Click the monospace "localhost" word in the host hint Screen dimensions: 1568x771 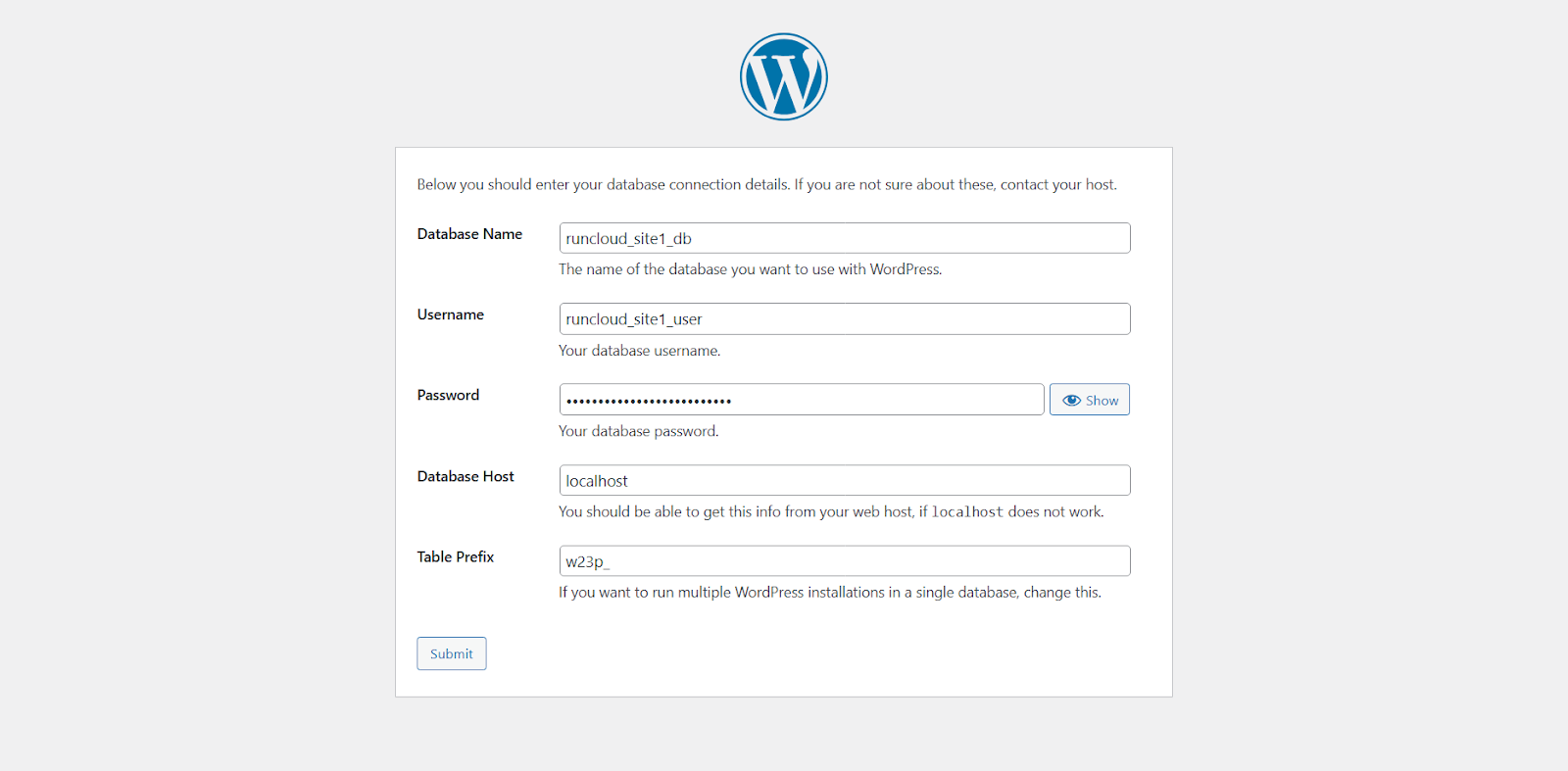(966, 512)
